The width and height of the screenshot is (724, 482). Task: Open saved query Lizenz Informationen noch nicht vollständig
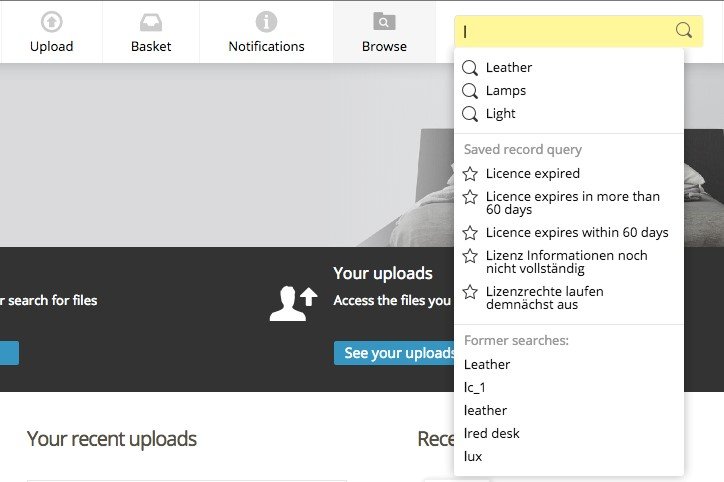tap(566, 262)
